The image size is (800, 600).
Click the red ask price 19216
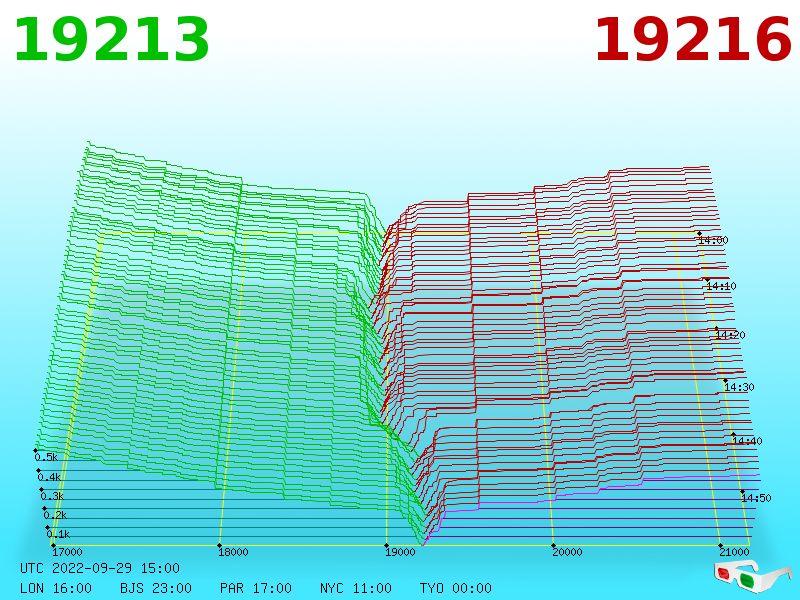[x=693, y=40]
